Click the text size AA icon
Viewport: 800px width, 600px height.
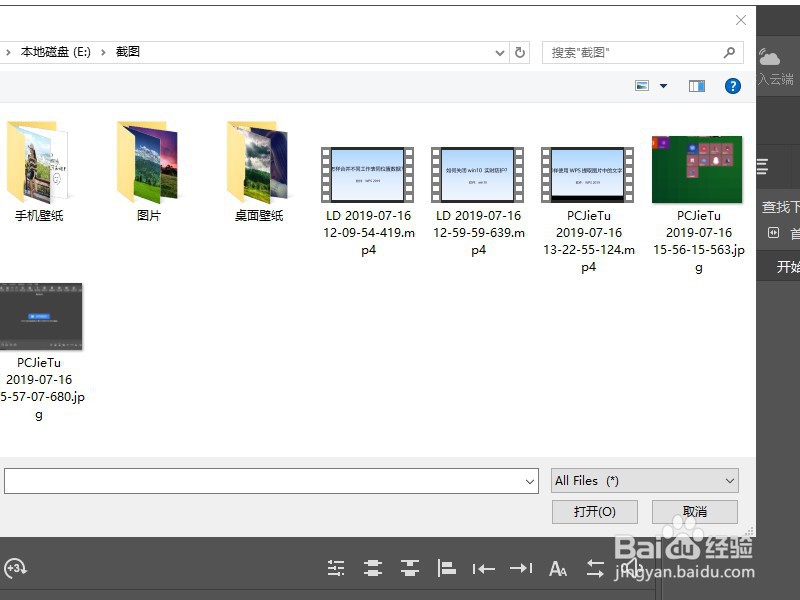click(558, 568)
